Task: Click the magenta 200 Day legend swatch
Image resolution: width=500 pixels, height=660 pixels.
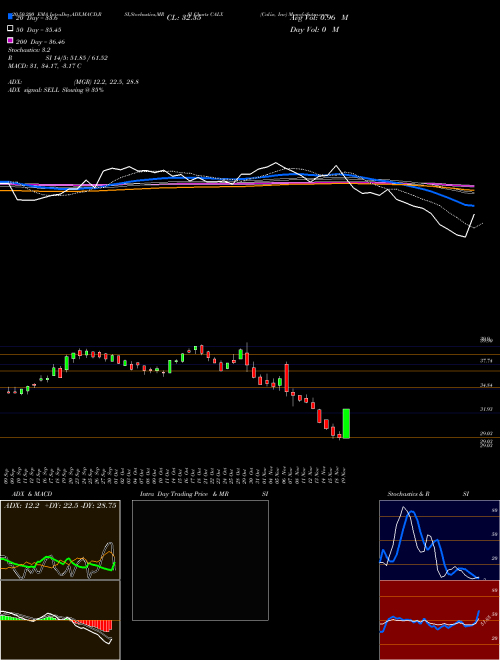Action: click(10, 40)
